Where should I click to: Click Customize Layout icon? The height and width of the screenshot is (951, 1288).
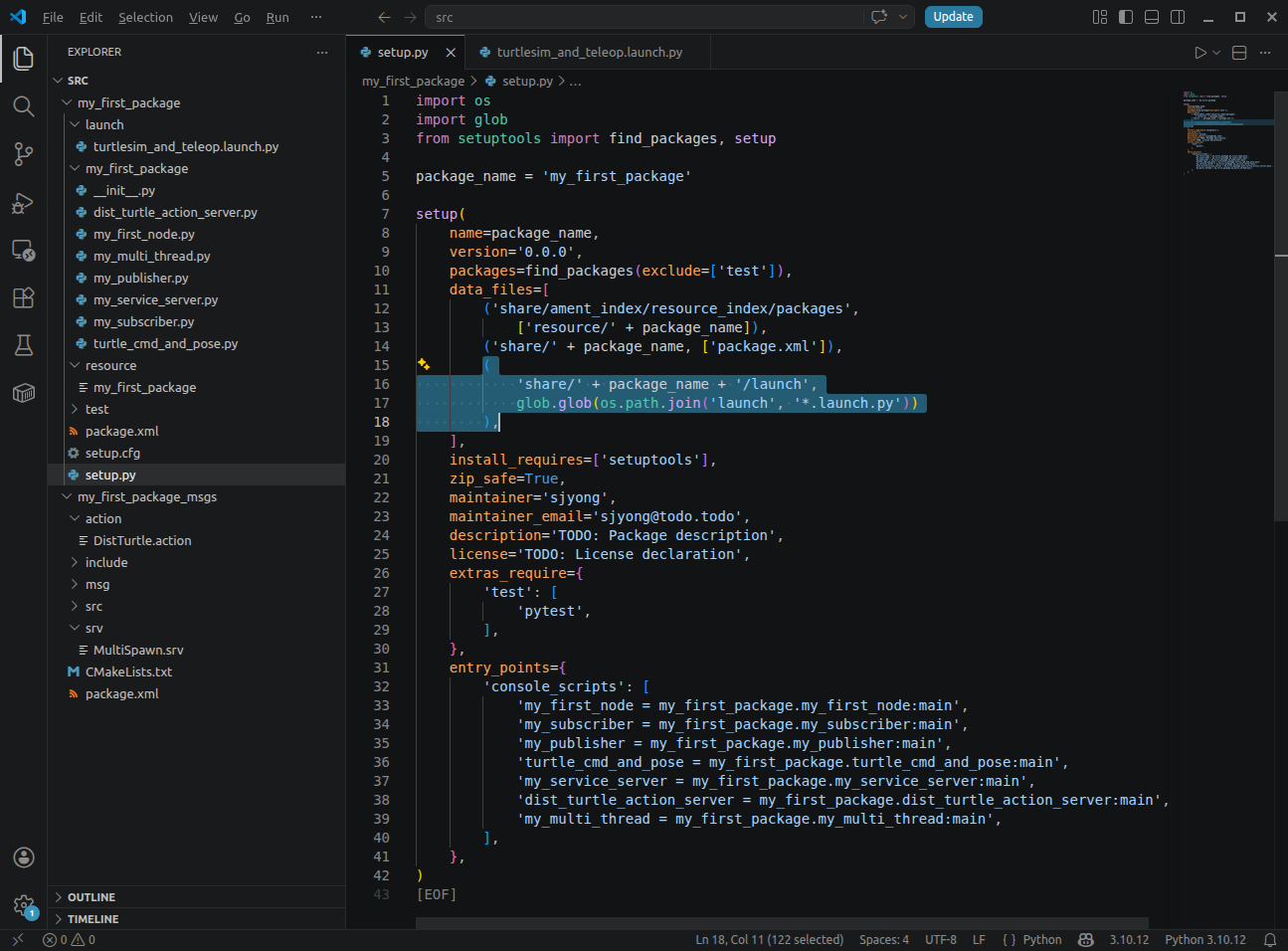pyautogui.click(x=1100, y=17)
